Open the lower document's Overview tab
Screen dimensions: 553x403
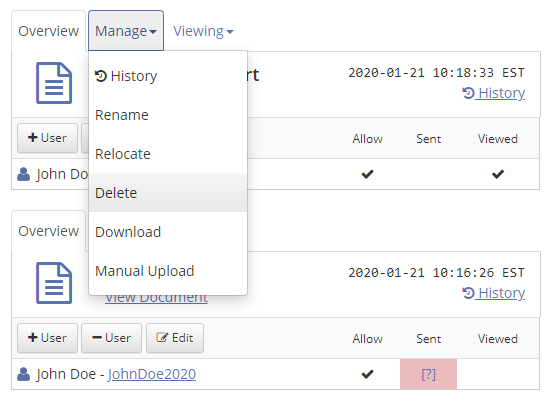[48, 231]
